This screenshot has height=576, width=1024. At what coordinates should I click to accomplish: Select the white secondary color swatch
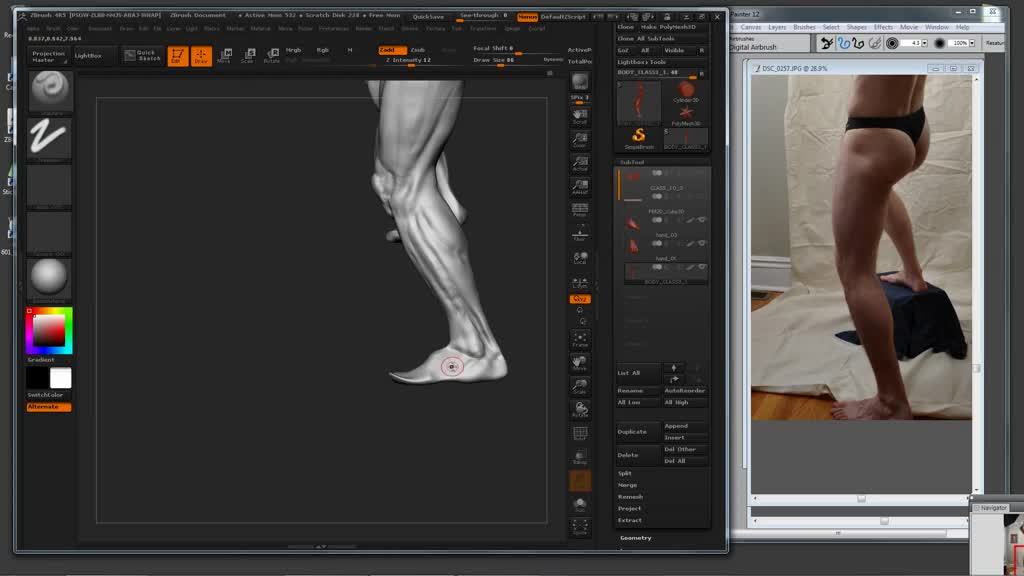click(x=61, y=378)
